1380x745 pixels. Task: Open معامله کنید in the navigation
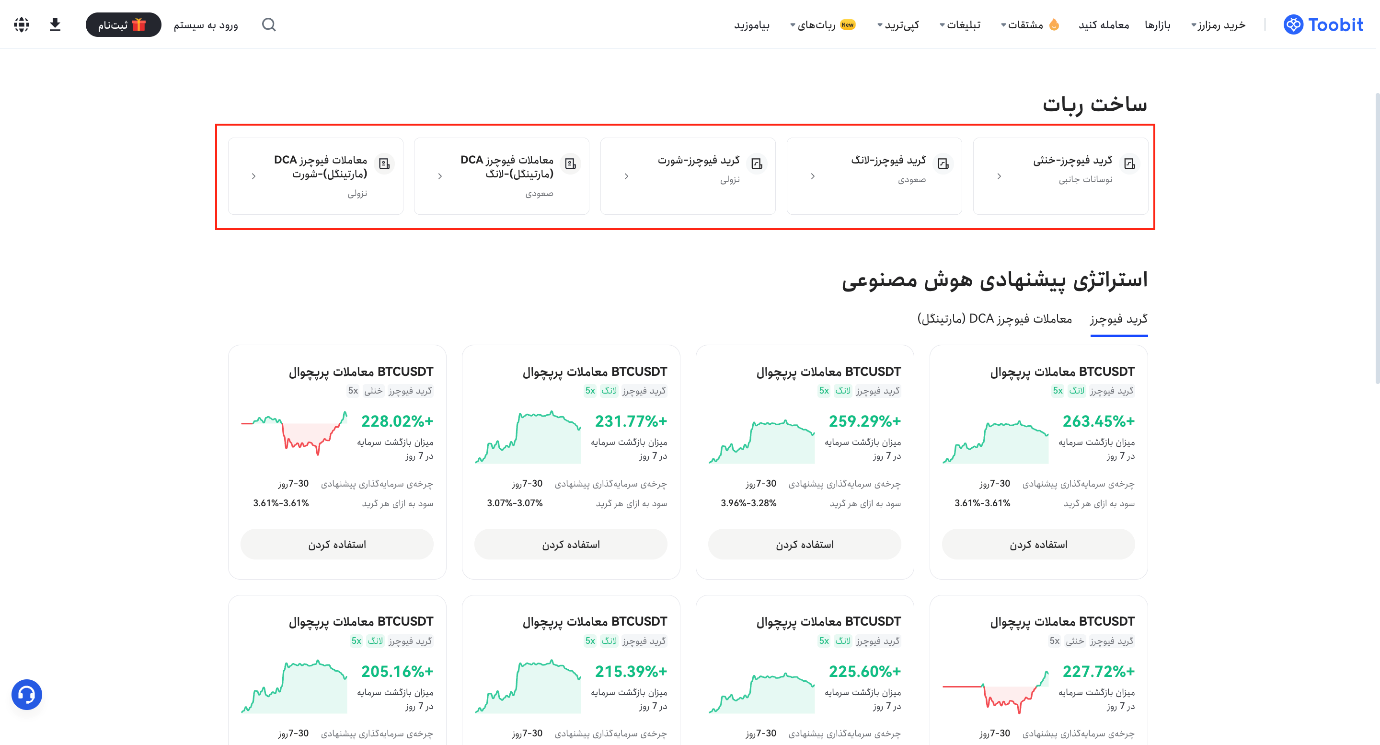click(x=1103, y=24)
